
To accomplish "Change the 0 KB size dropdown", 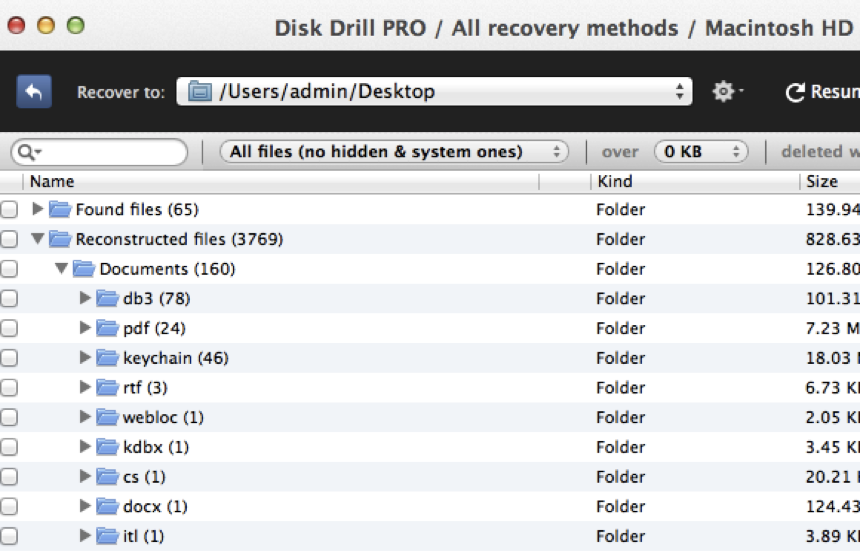I will pyautogui.click(x=701, y=152).
